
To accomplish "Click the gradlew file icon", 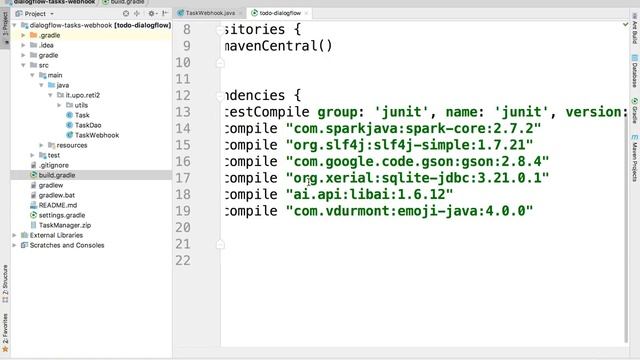I will (x=33, y=185).
